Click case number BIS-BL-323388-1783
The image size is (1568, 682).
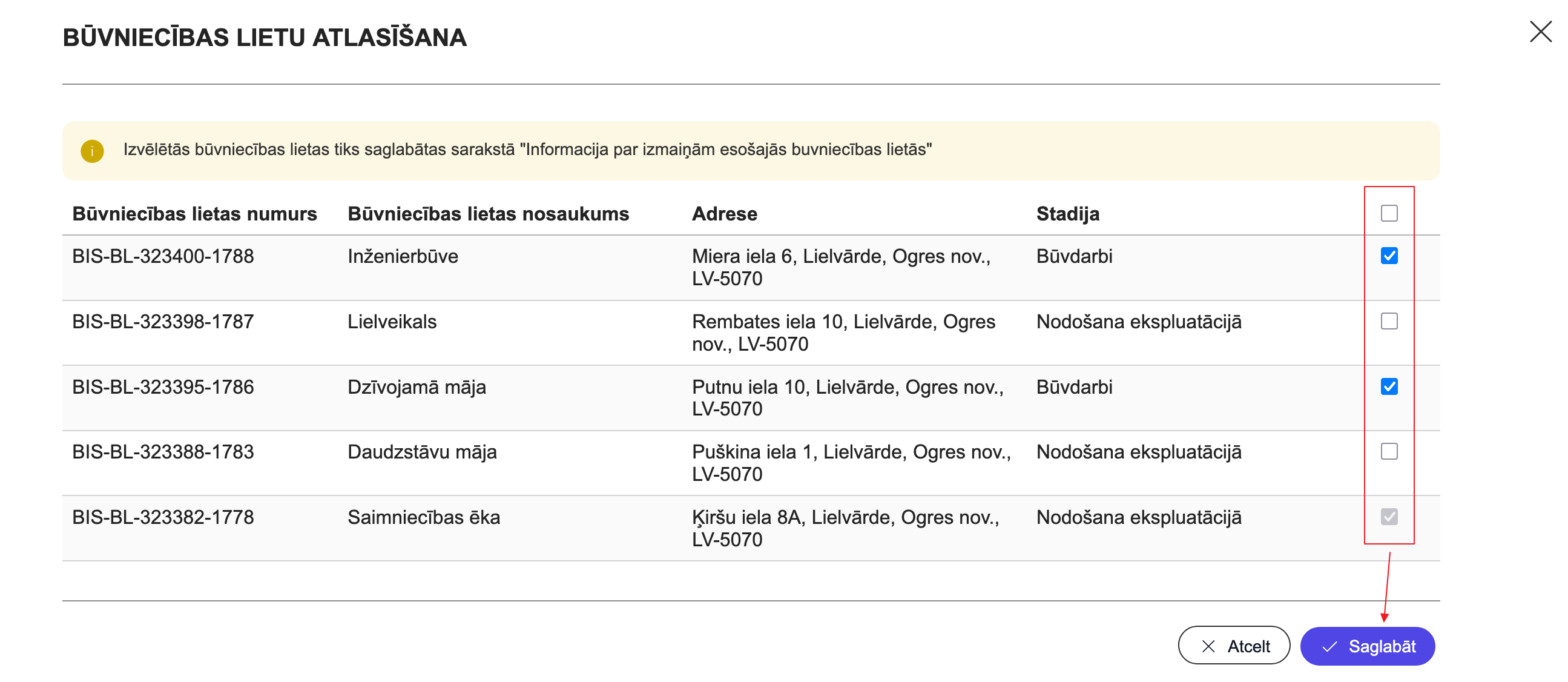pos(162,452)
